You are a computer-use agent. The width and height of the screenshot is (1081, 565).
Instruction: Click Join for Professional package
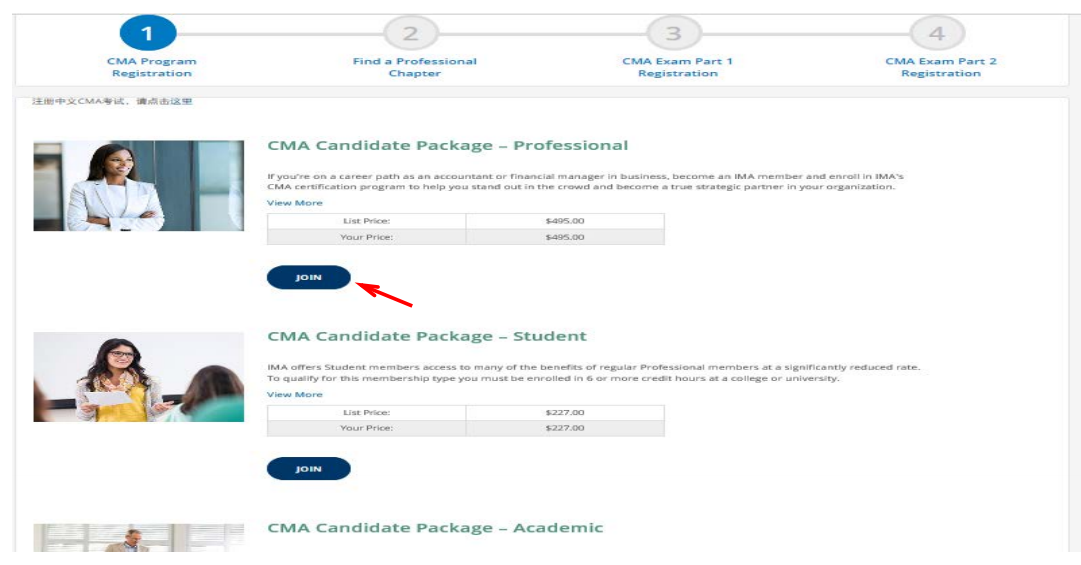308,278
